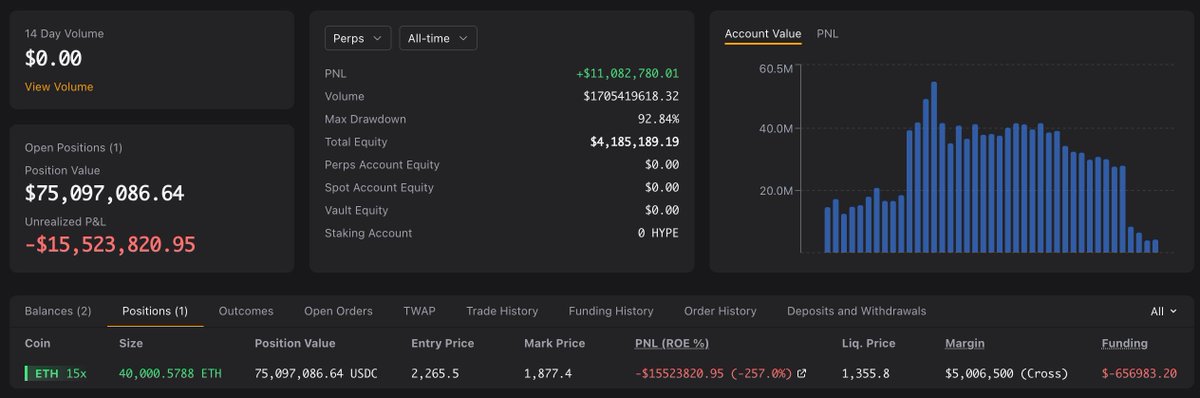1200x398 pixels.
Task: Click the Vault Equity label
Action: (357, 211)
